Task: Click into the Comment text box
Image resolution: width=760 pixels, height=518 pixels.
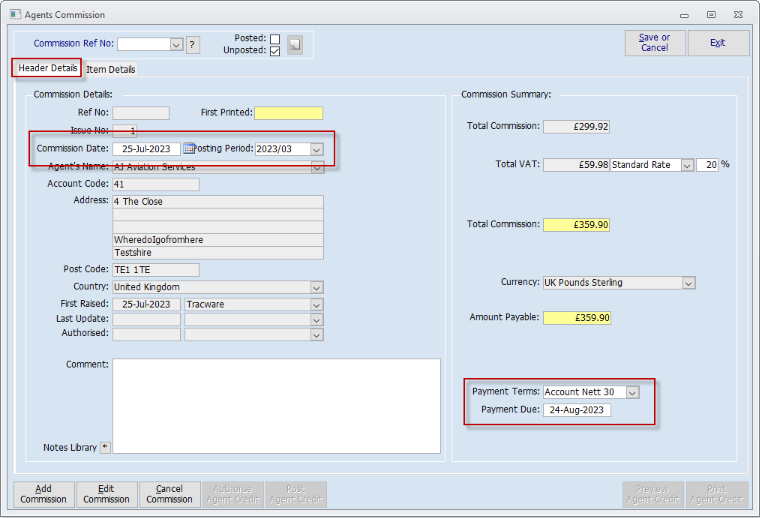Action: [x=276, y=405]
